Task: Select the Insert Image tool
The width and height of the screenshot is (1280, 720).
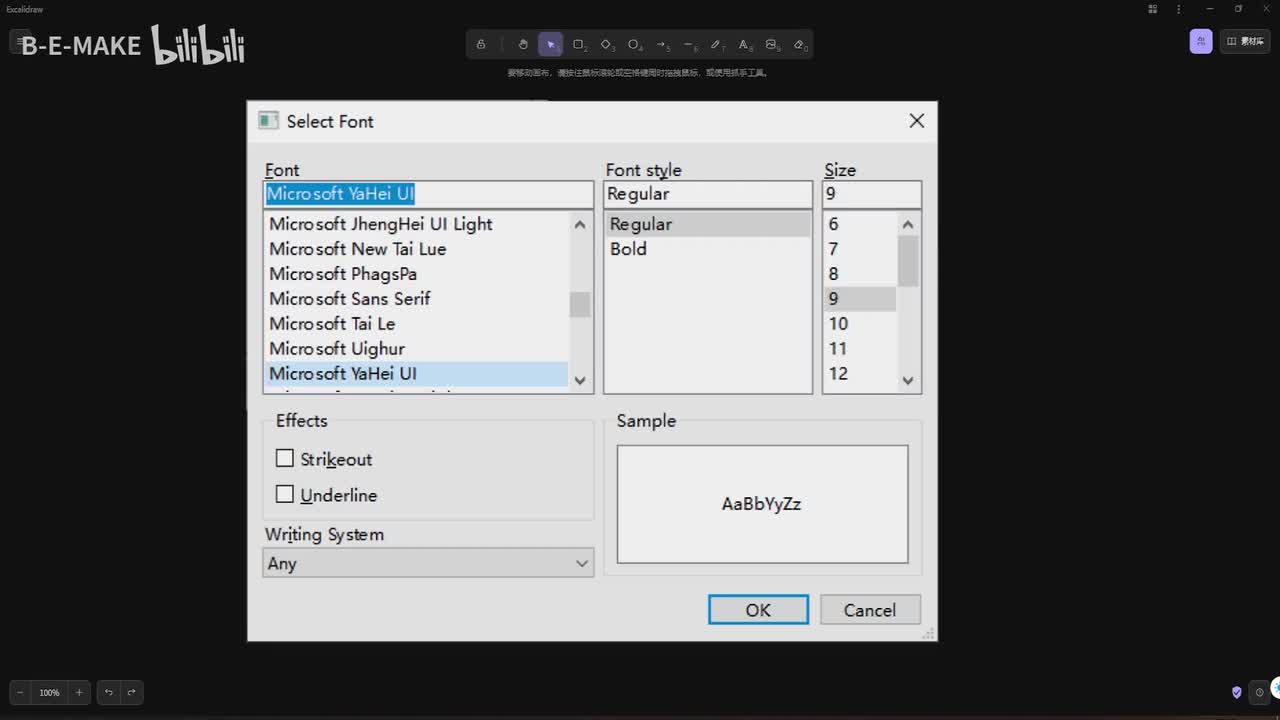Action: tap(772, 44)
